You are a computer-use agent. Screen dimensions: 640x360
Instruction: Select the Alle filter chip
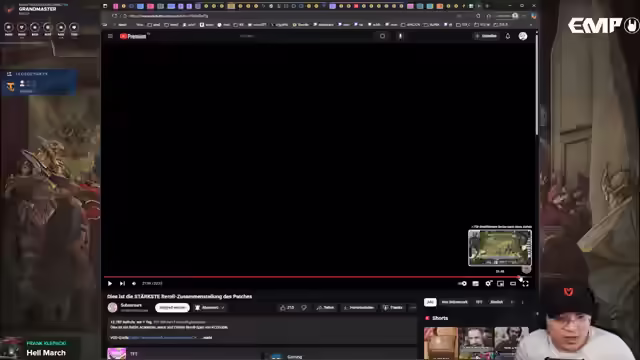430,302
